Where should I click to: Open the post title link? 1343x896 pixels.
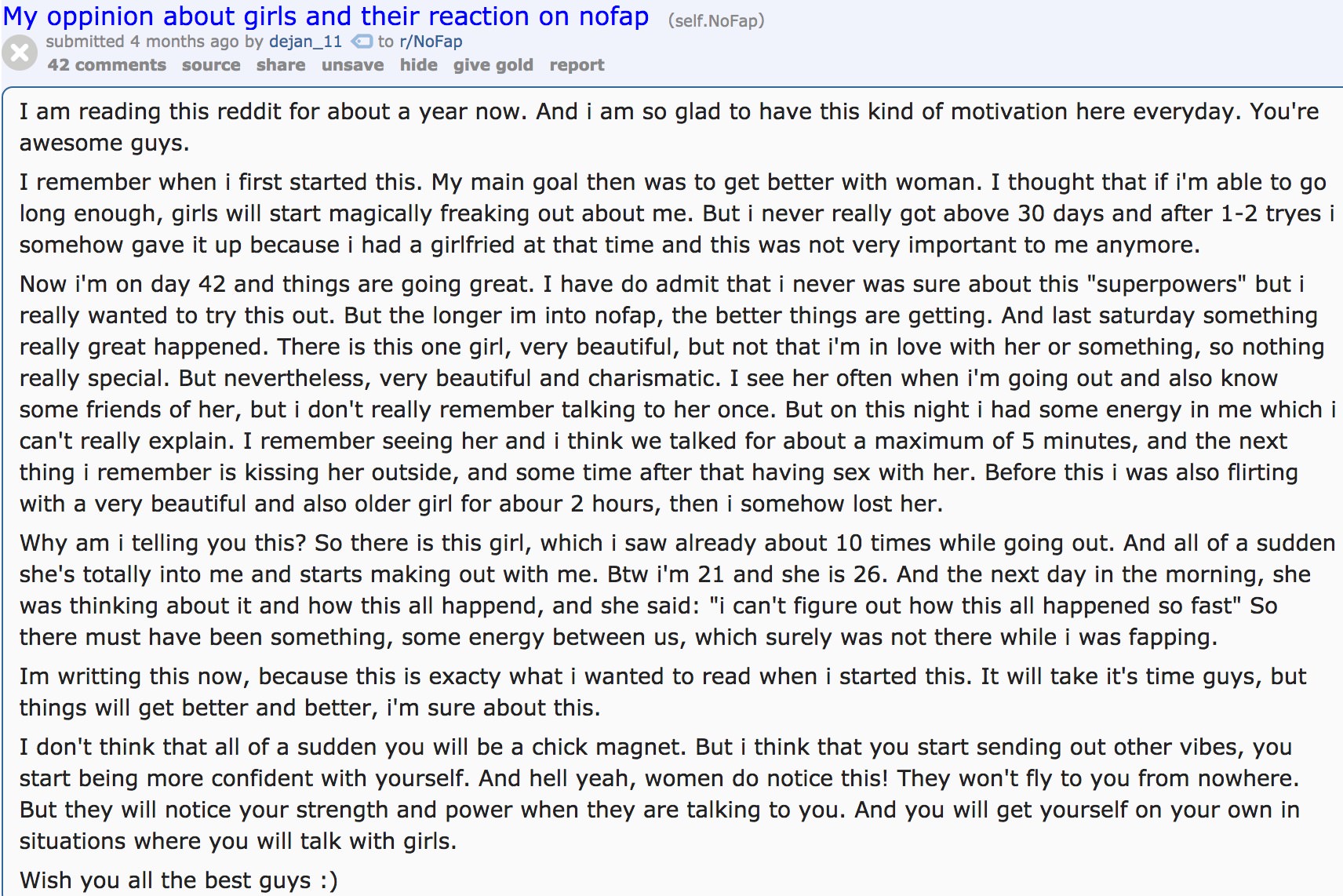pos(326,16)
